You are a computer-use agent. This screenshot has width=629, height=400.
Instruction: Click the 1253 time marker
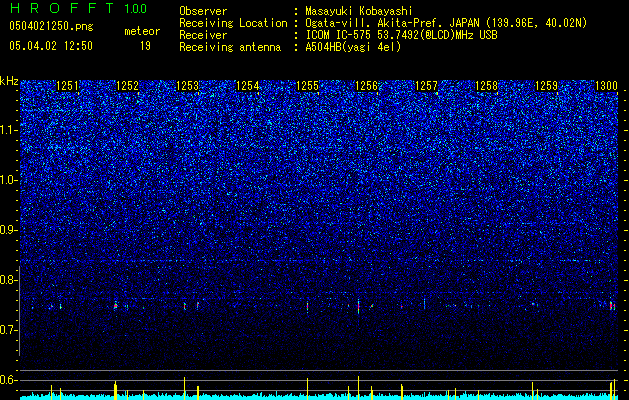click(187, 86)
